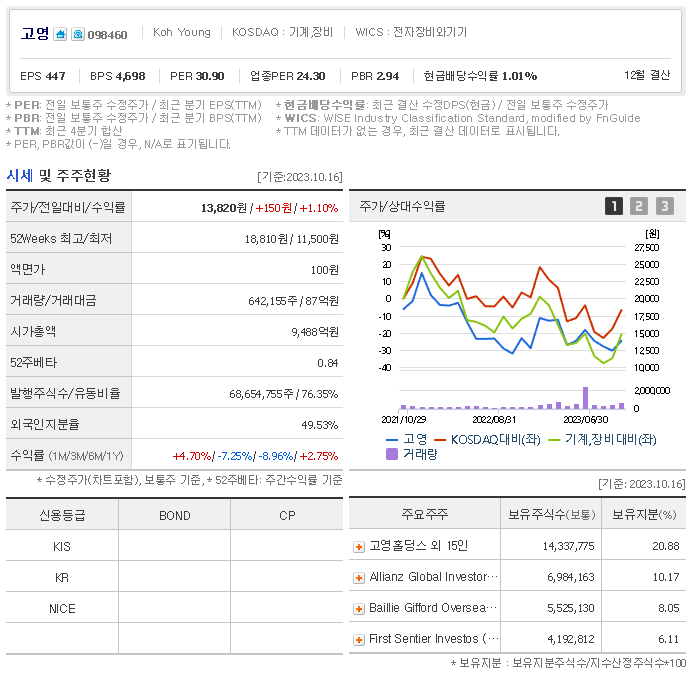Select KOSDAQ : 기계,장비 classification

coord(282,32)
